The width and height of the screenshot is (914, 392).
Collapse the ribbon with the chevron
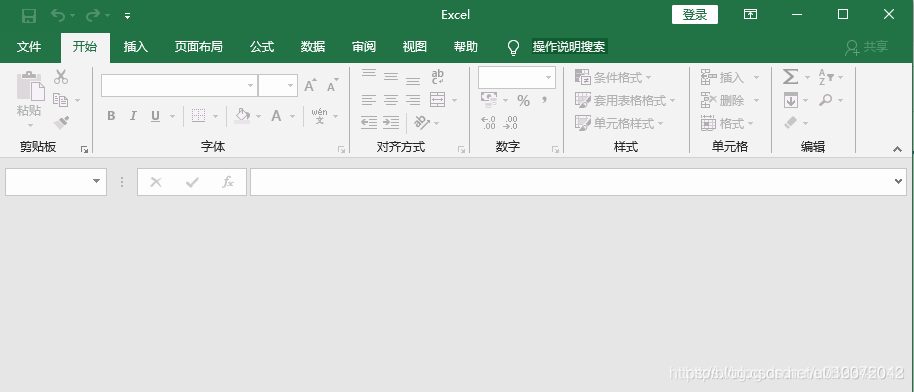(898, 149)
